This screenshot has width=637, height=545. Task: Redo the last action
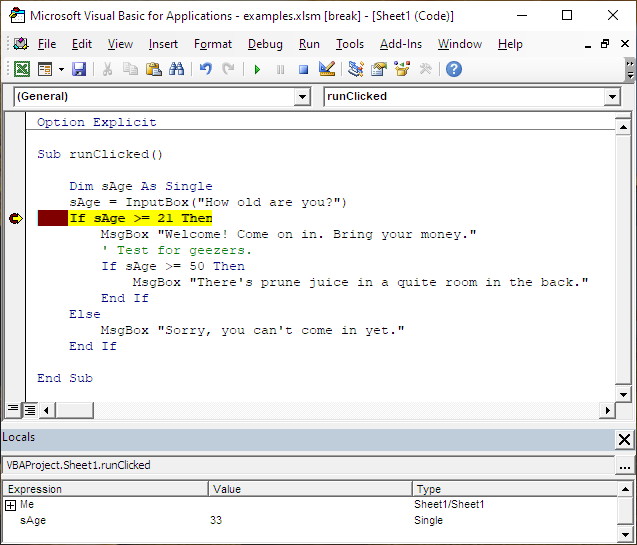pyautogui.click(x=228, y=69)
